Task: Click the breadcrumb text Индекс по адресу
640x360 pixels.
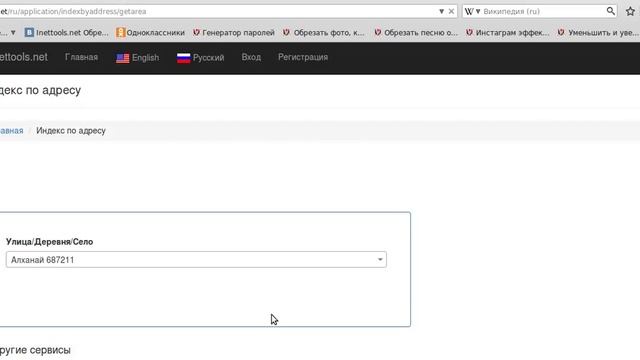Action: point(71,131)
